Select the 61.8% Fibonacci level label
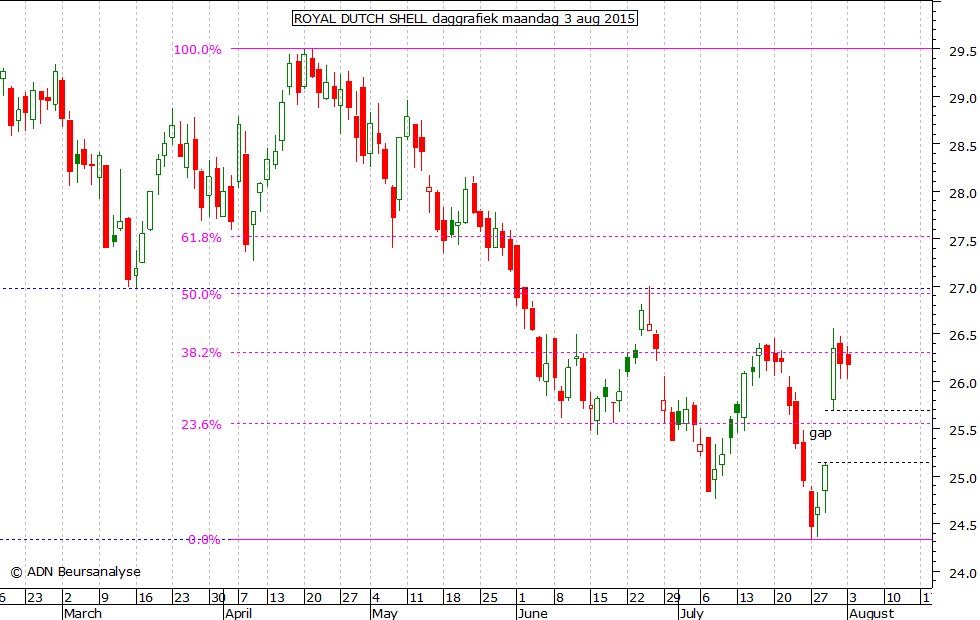The height and width of the screenshot is (620, 980). point(201,238)
